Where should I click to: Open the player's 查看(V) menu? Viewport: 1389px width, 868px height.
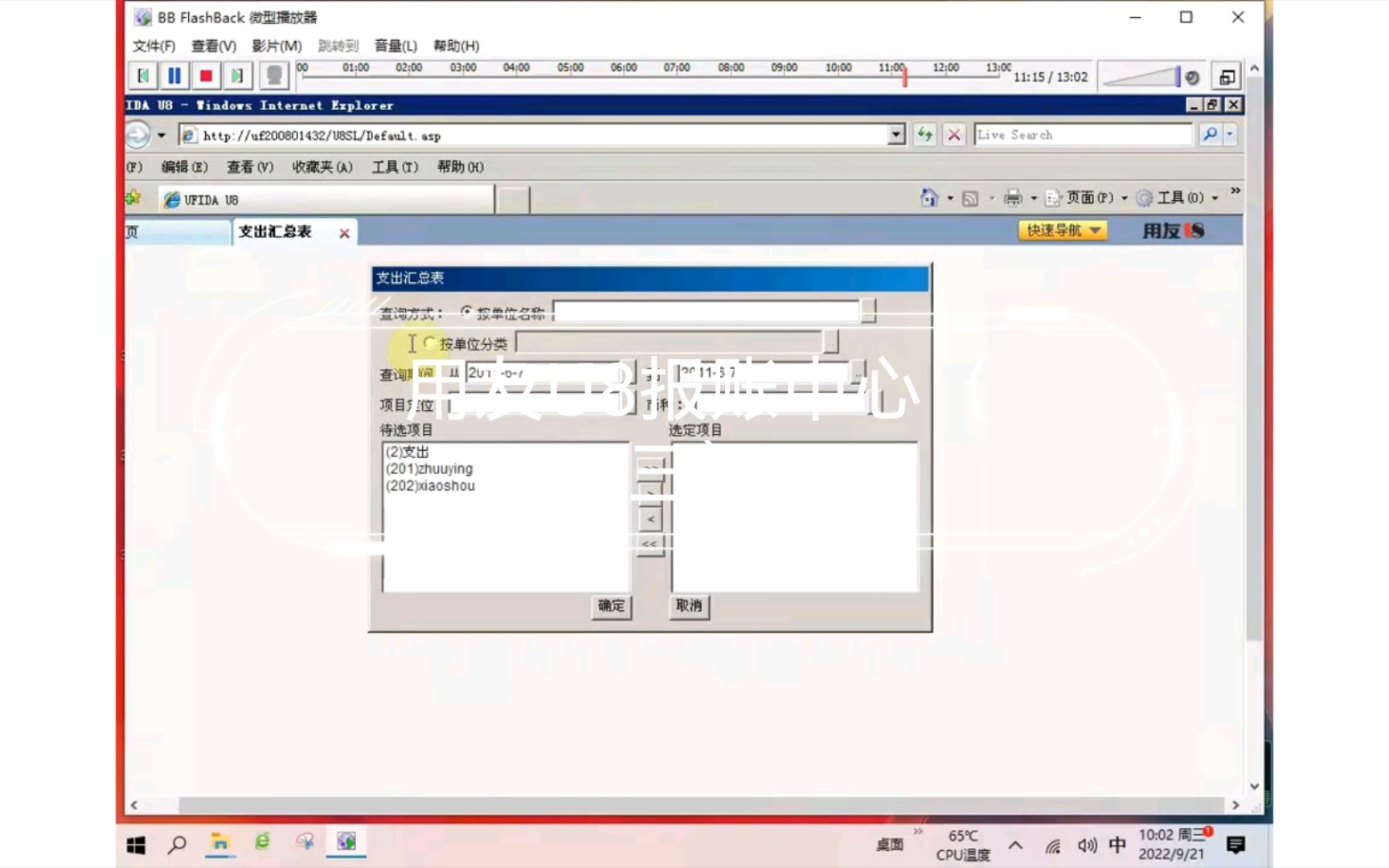[214, 46]
